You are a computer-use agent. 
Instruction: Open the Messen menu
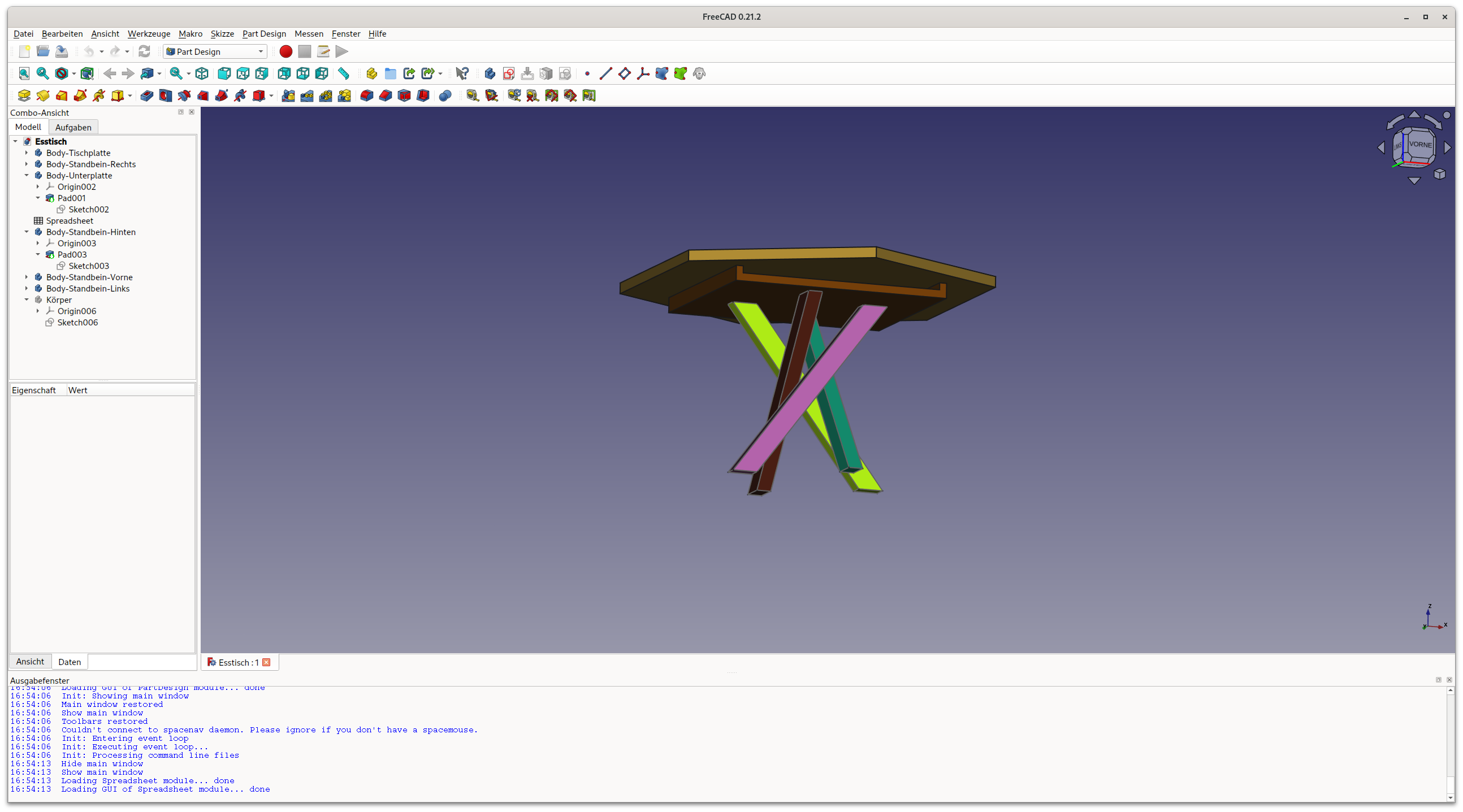[309, 33]
